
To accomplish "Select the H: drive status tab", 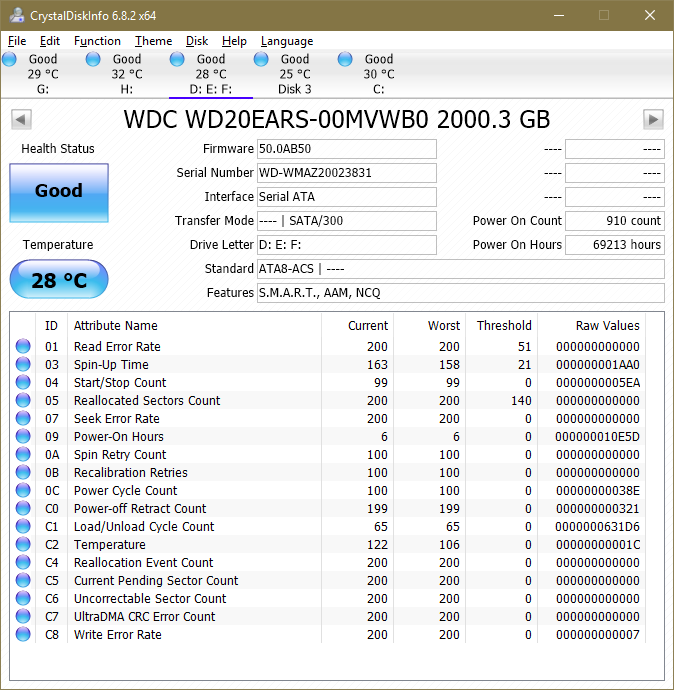I will [x=126, y=74].
